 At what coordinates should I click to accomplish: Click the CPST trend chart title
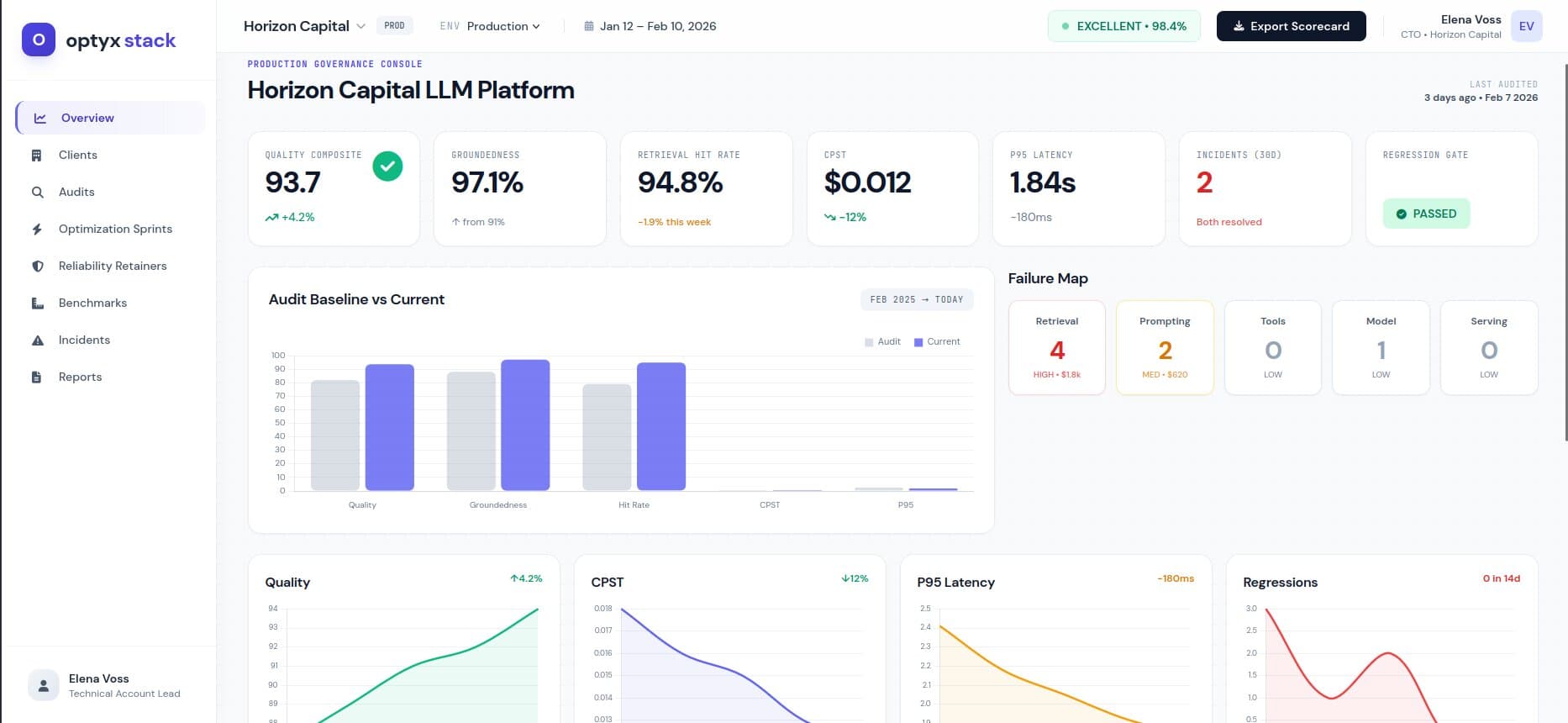point(608,583)
